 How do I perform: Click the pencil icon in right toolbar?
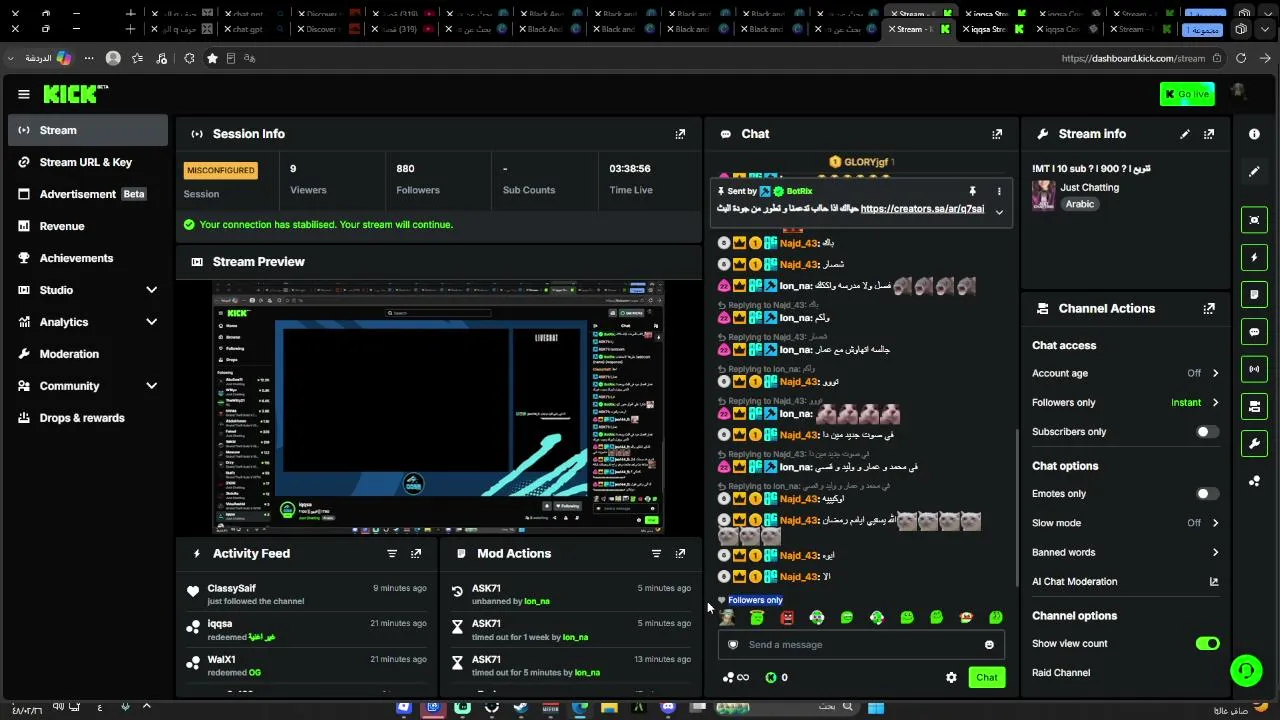(x=1254, y=171)
